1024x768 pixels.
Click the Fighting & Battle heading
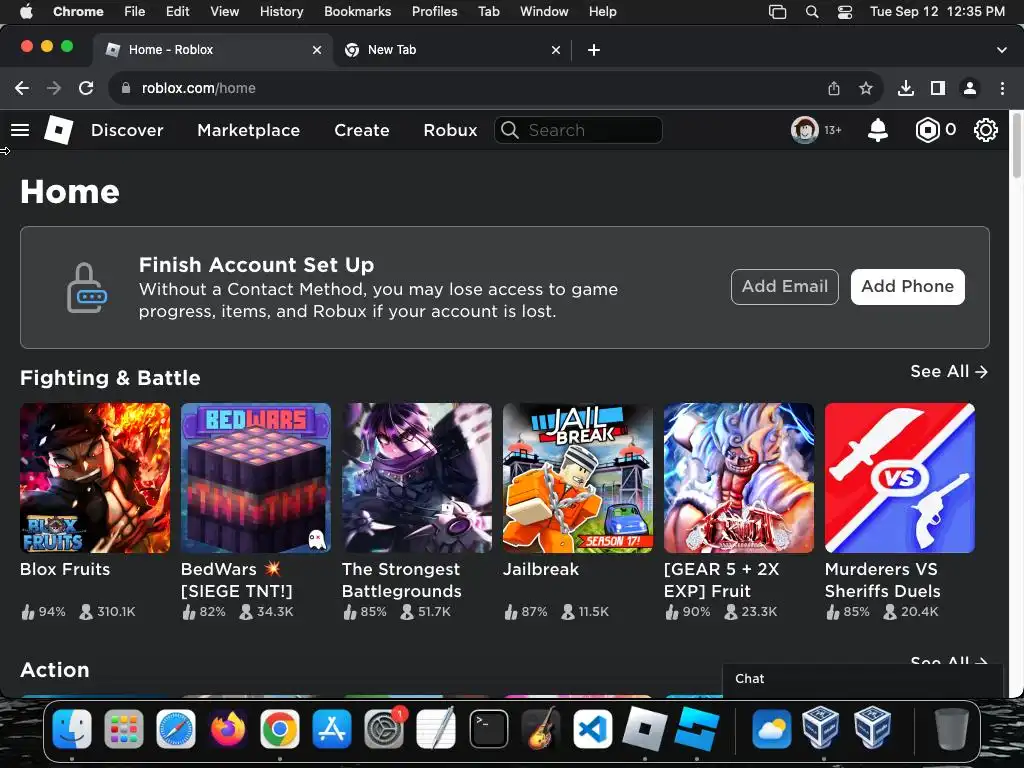(110, 378)
